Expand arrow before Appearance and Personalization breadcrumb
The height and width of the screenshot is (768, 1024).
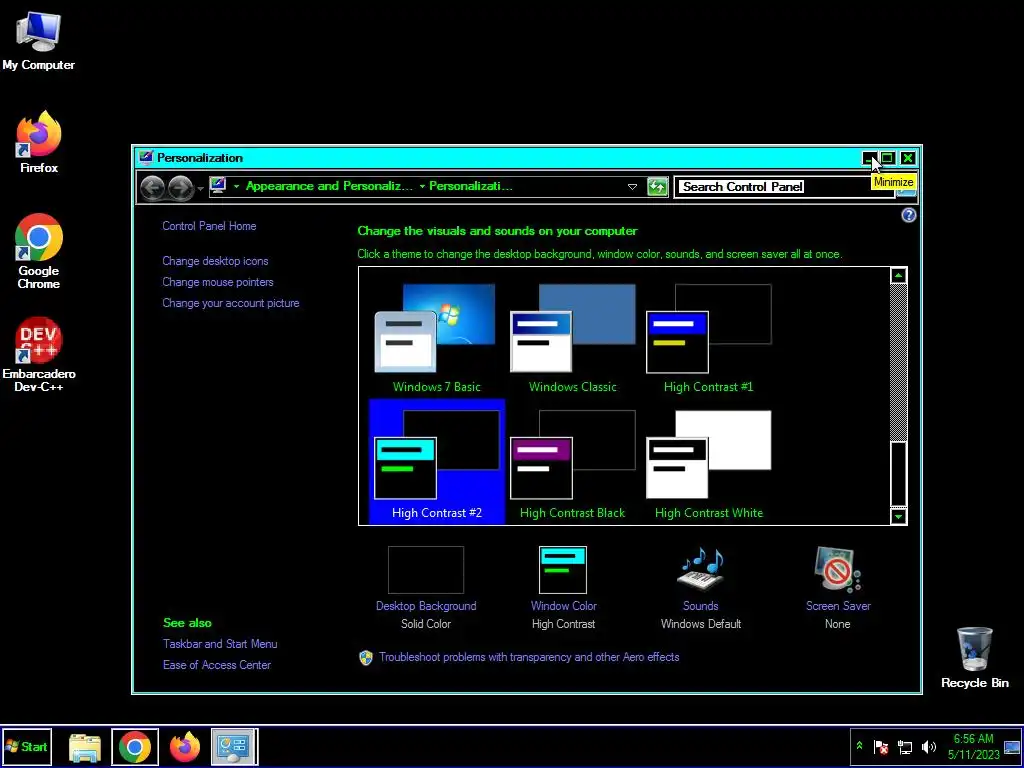236,187
